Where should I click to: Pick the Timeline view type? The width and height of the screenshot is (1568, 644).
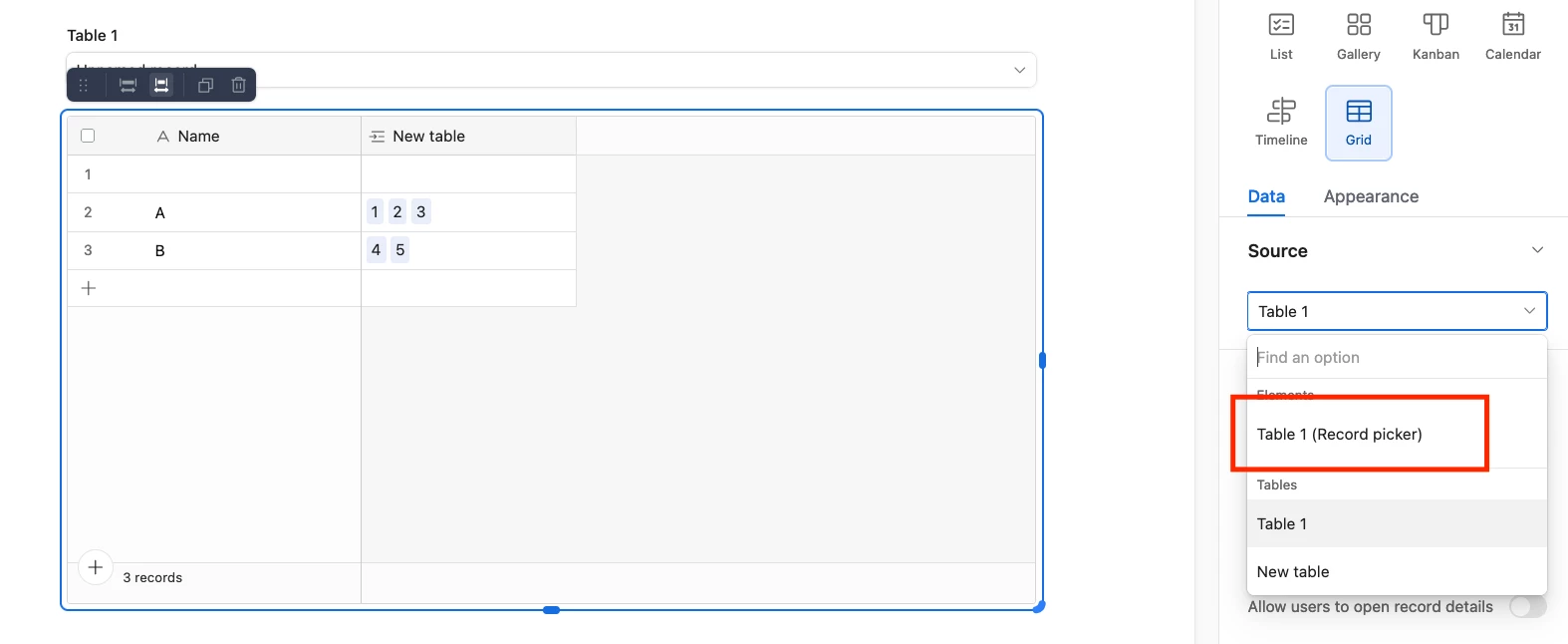click(x=1281, y=123)
